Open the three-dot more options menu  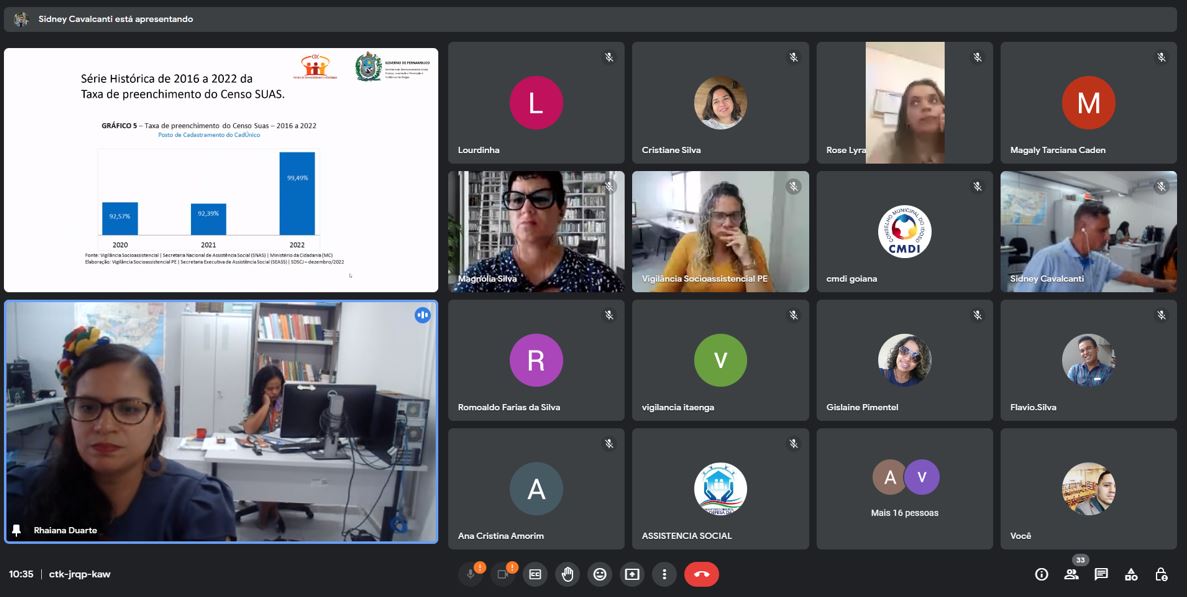tap(664, 574)
